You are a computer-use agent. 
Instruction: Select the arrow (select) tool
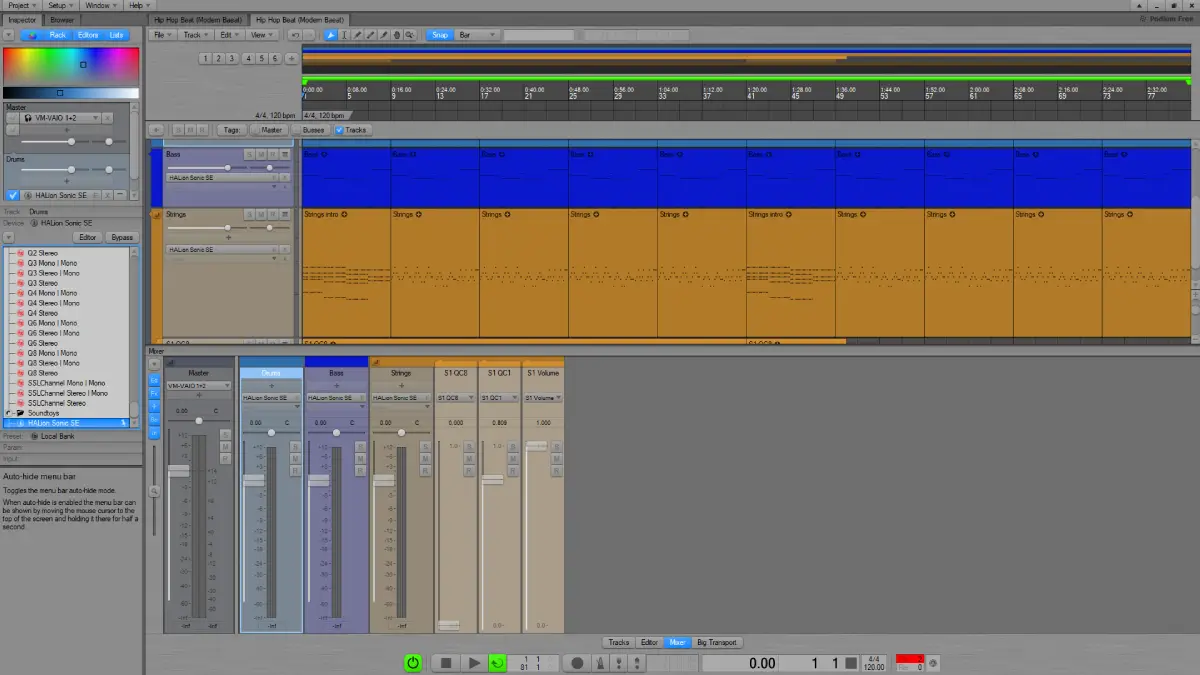click(332, 35)
